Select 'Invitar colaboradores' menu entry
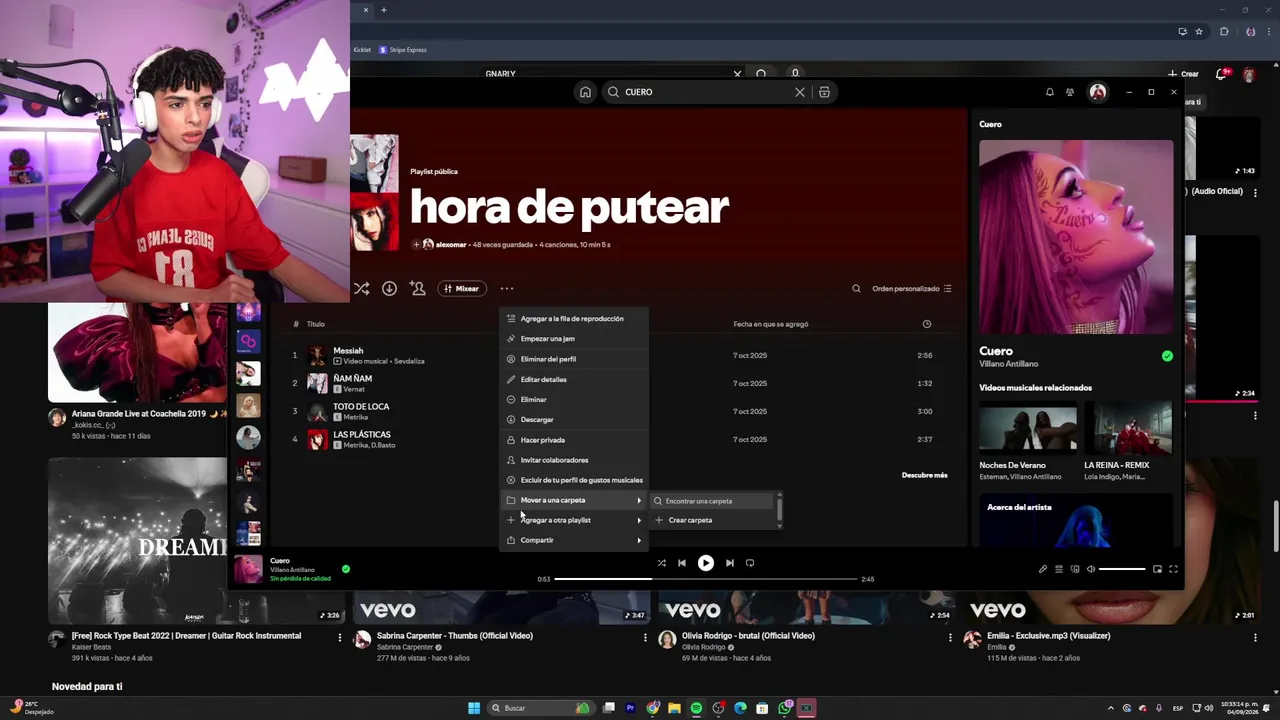This screenshot has width=1280, height=720. pos(574,460)
